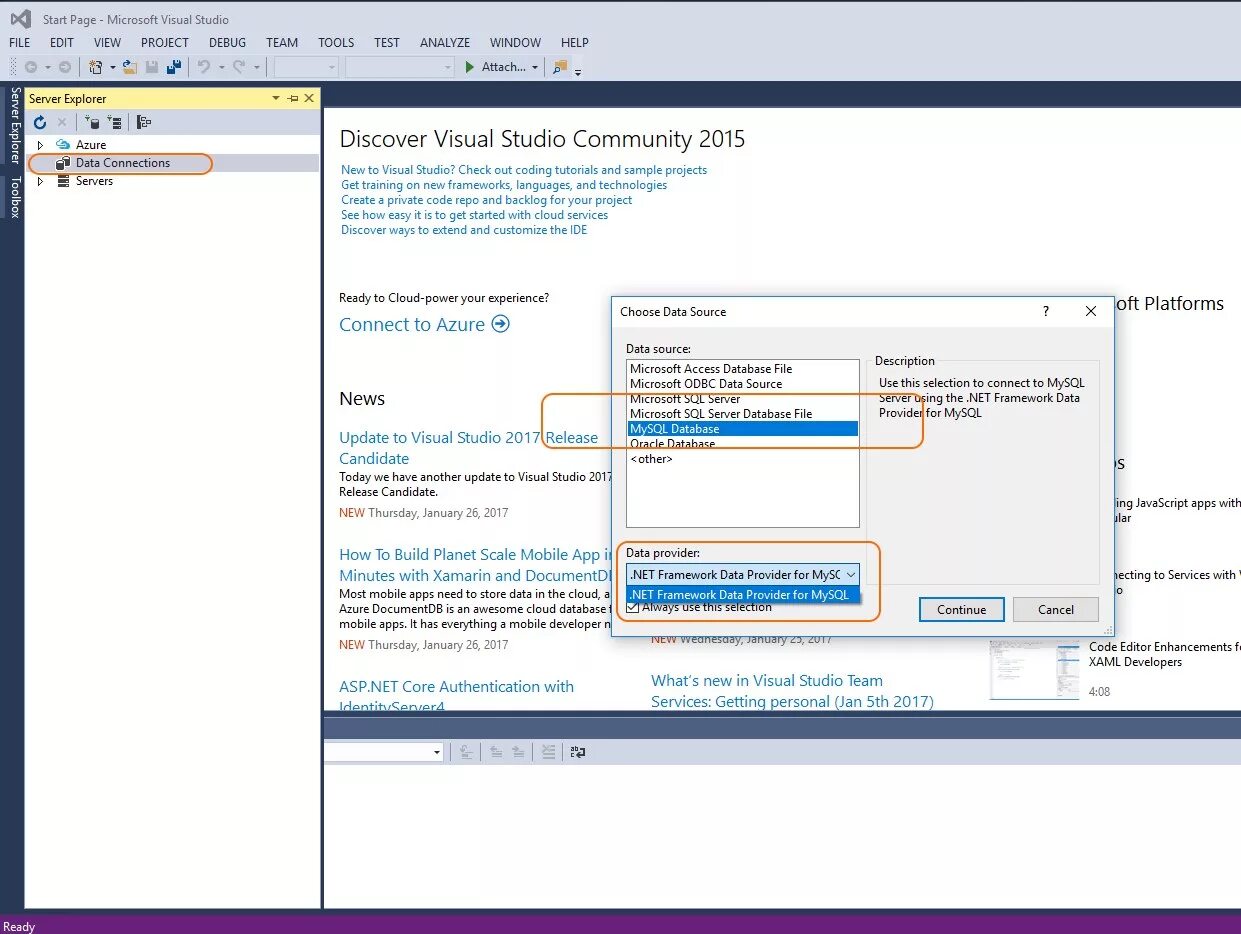Select Data Connections tree item
This screenshot has width=1241, height=934.
click(x=123, y=163)
